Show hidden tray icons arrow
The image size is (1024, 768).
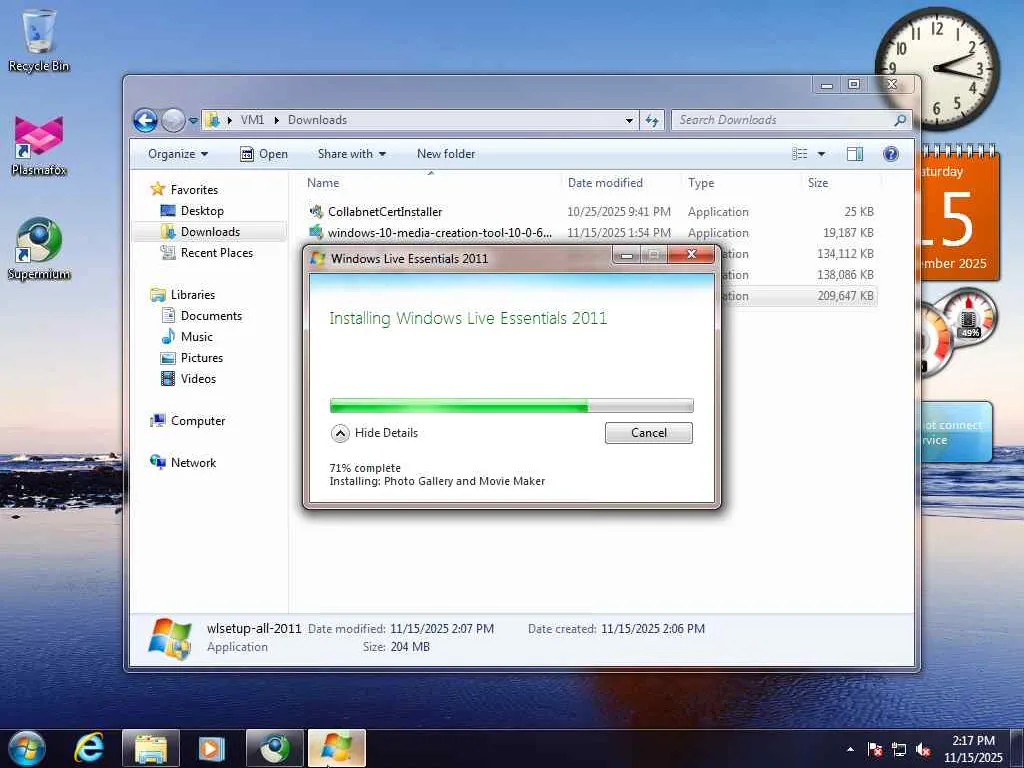pyautogui.click(x=850, y=749)
